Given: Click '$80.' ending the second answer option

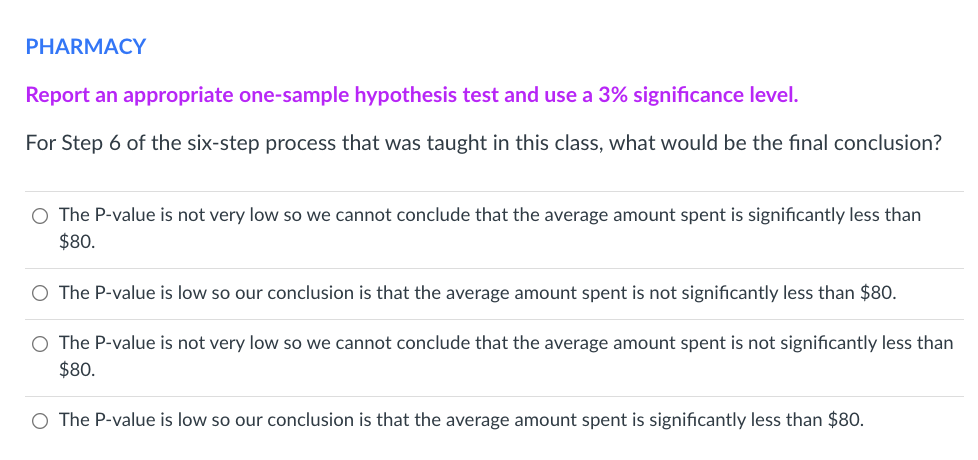Looking at the screenshot, I should [x=878, y=293].
